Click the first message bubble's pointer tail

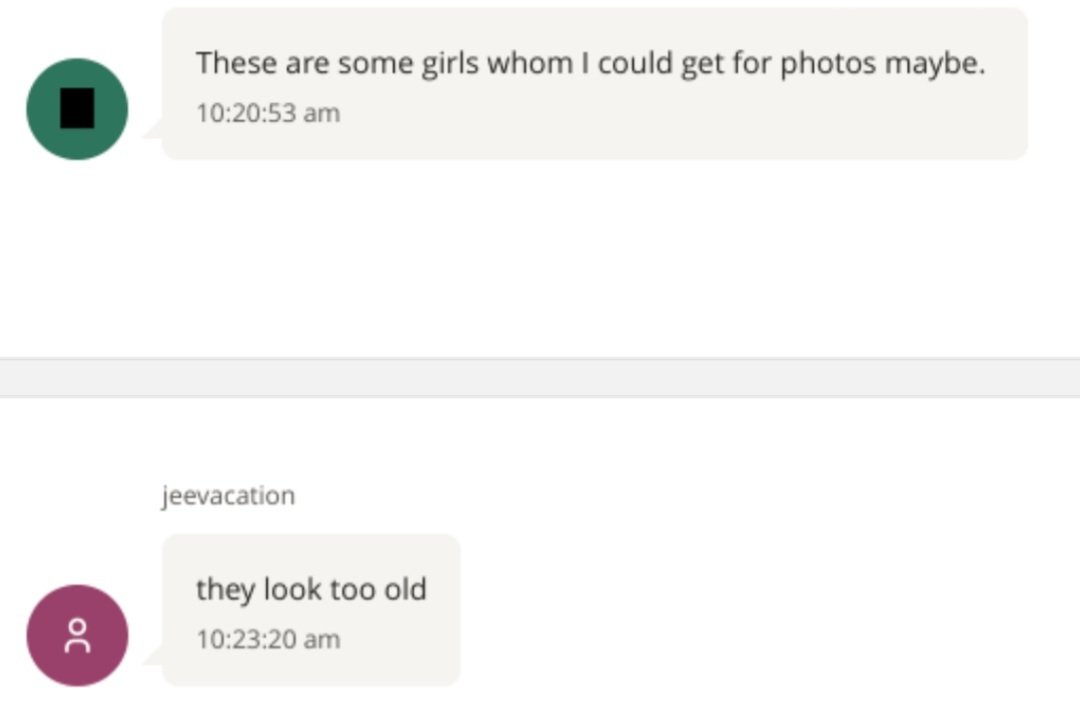pos(153,130)
